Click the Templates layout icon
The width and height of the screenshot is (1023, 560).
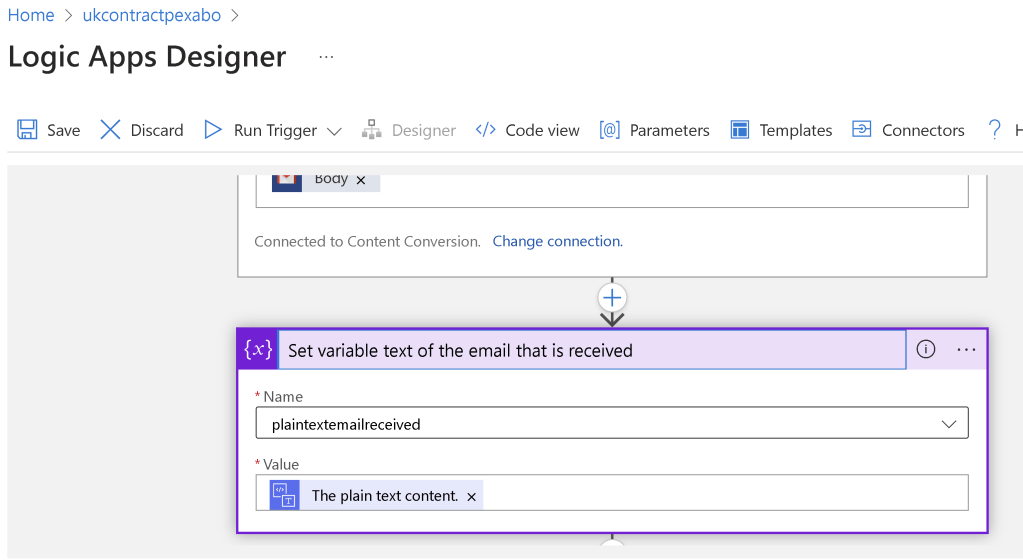pos(739,130)
